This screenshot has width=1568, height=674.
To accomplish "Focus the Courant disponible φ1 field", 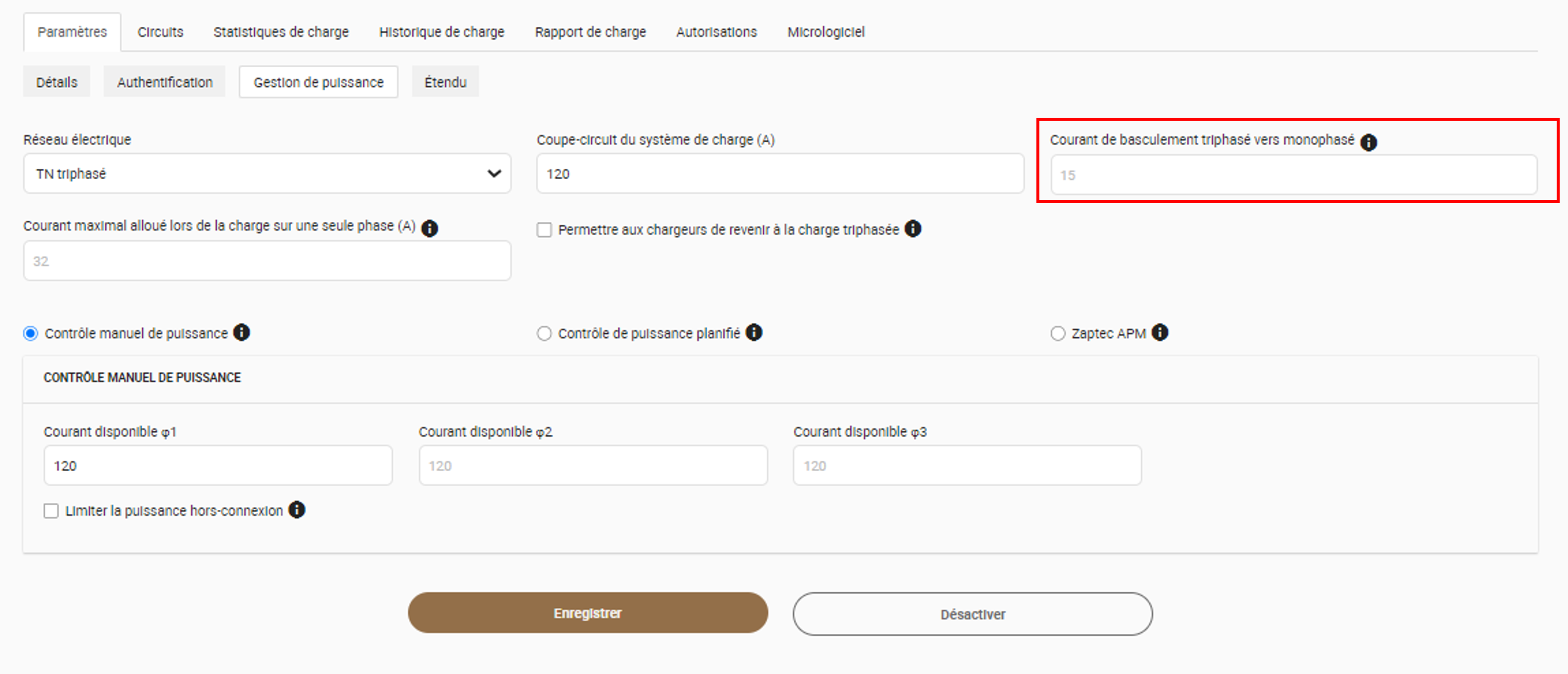I will click(x=218, y=466).
